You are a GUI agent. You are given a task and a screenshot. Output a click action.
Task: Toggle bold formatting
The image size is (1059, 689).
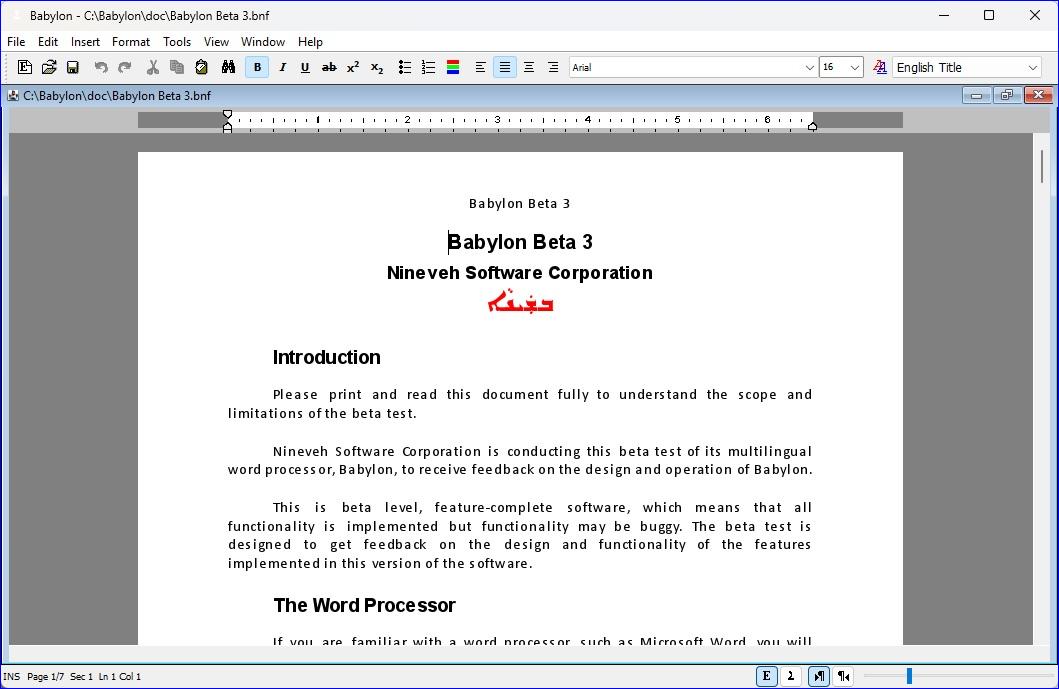[257, 67]
